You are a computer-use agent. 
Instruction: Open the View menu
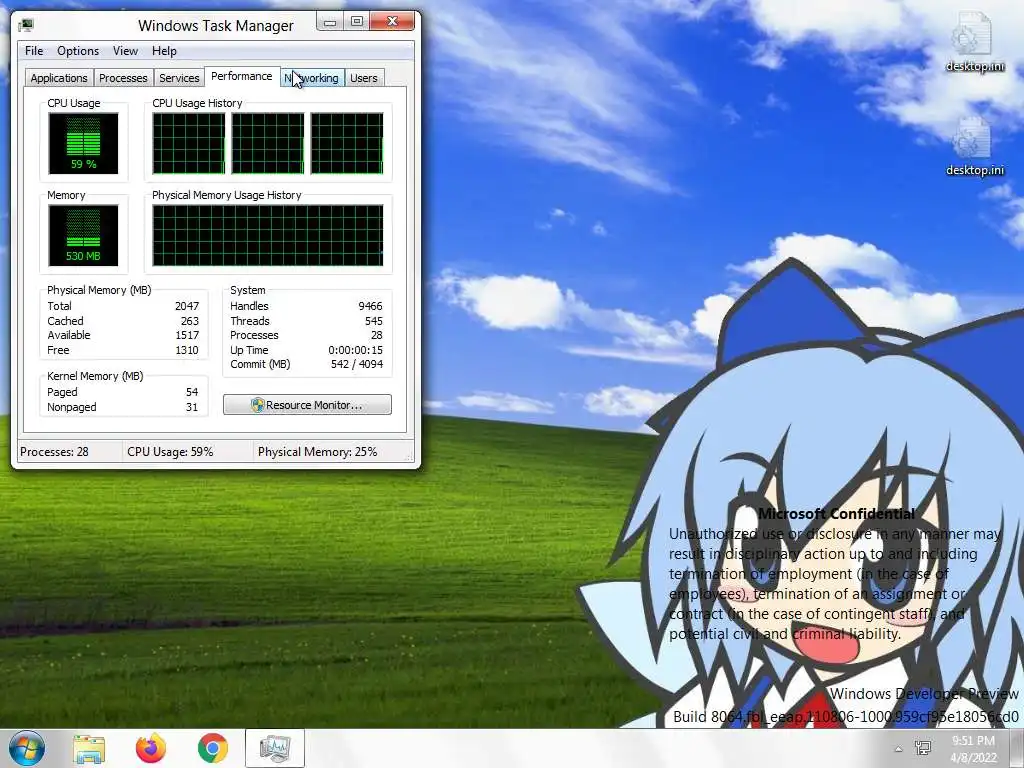125,51
